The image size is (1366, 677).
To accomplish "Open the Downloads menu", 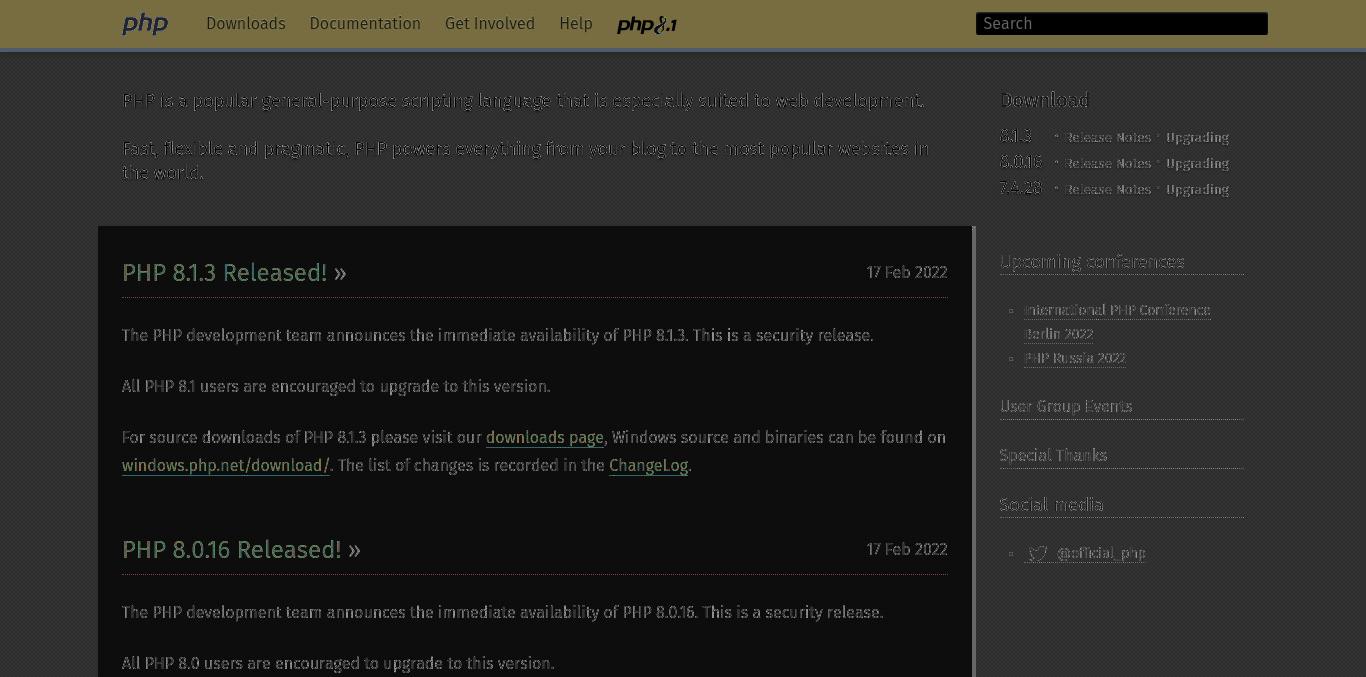I will 246,24.
